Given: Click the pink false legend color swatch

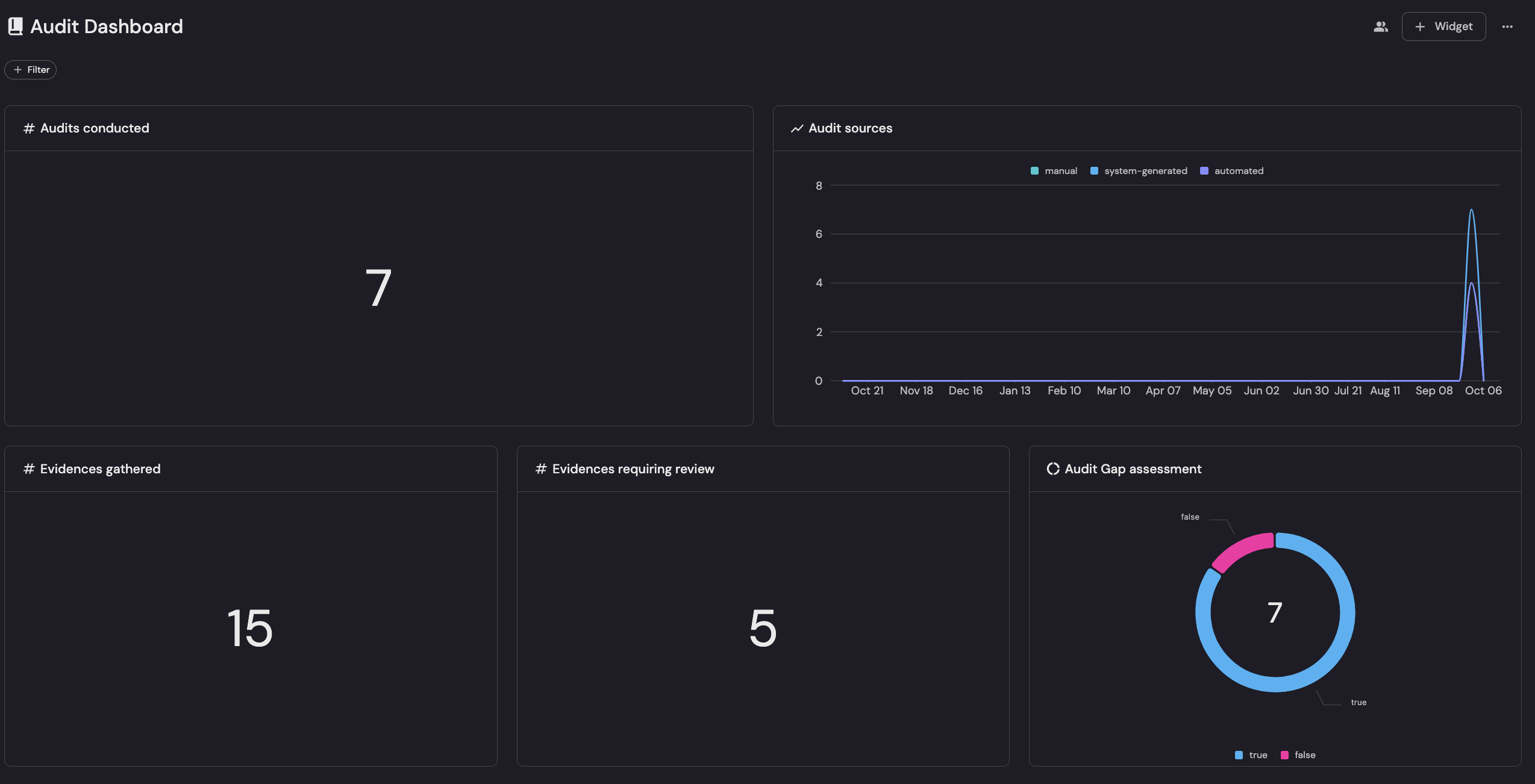Looking at the screenshot, I should (x=1284, y=755).
